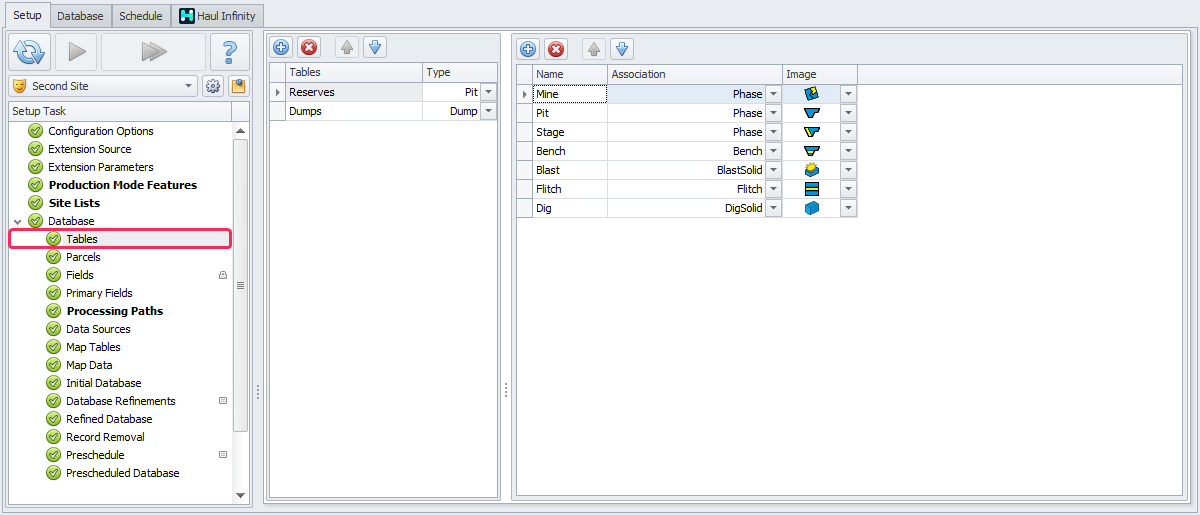Click the list icon beside Preschedule
Image resolution: width=1200 pixels, height=515 pixels.
(223, 455)
